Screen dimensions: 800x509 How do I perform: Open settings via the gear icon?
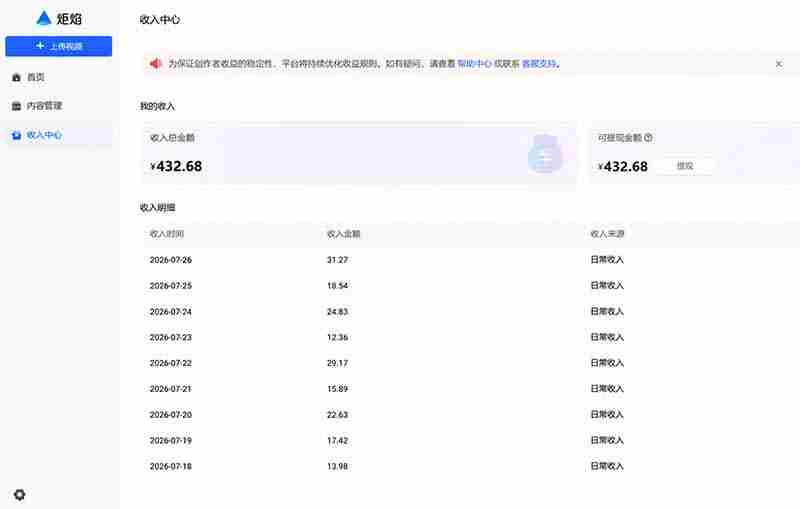(x=19, y=494)
